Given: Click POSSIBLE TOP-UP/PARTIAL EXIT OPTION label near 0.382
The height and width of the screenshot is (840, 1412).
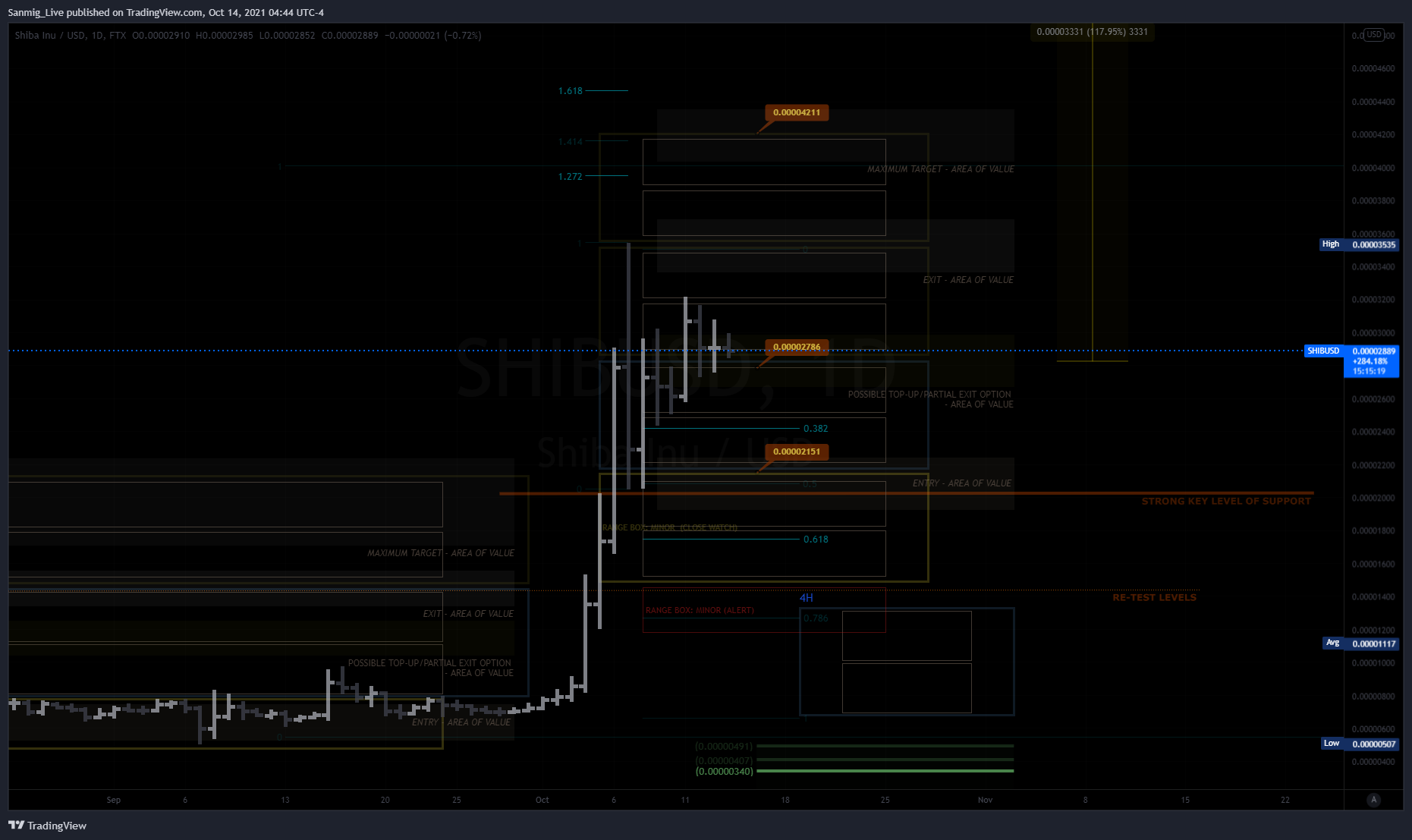Looking at the screenshot, I should [930, 399].
